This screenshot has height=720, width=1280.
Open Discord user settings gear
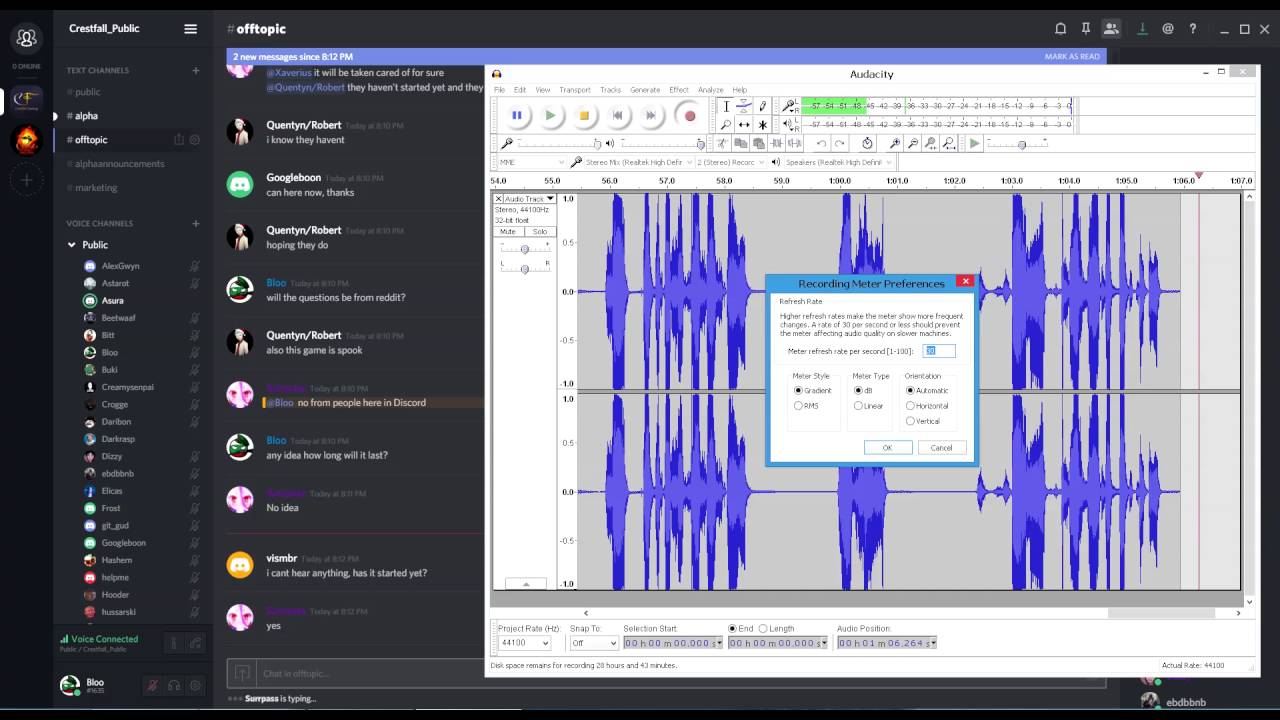pos(196,686)
